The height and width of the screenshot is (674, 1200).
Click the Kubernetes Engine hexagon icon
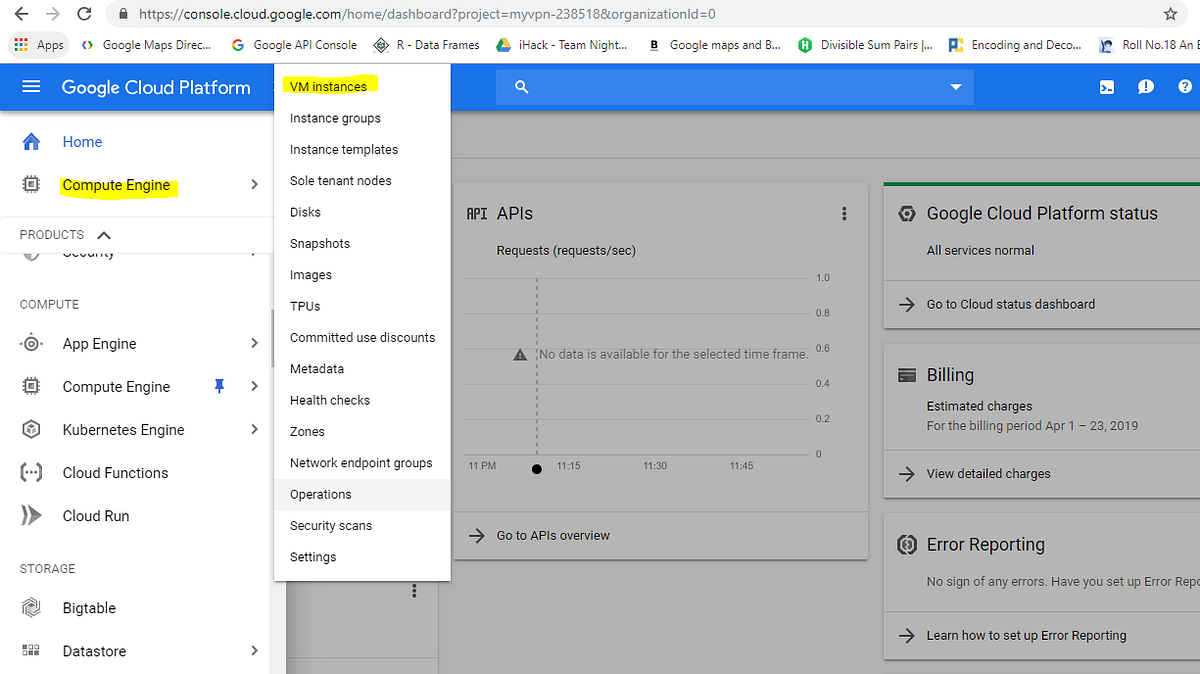point(31,429)
